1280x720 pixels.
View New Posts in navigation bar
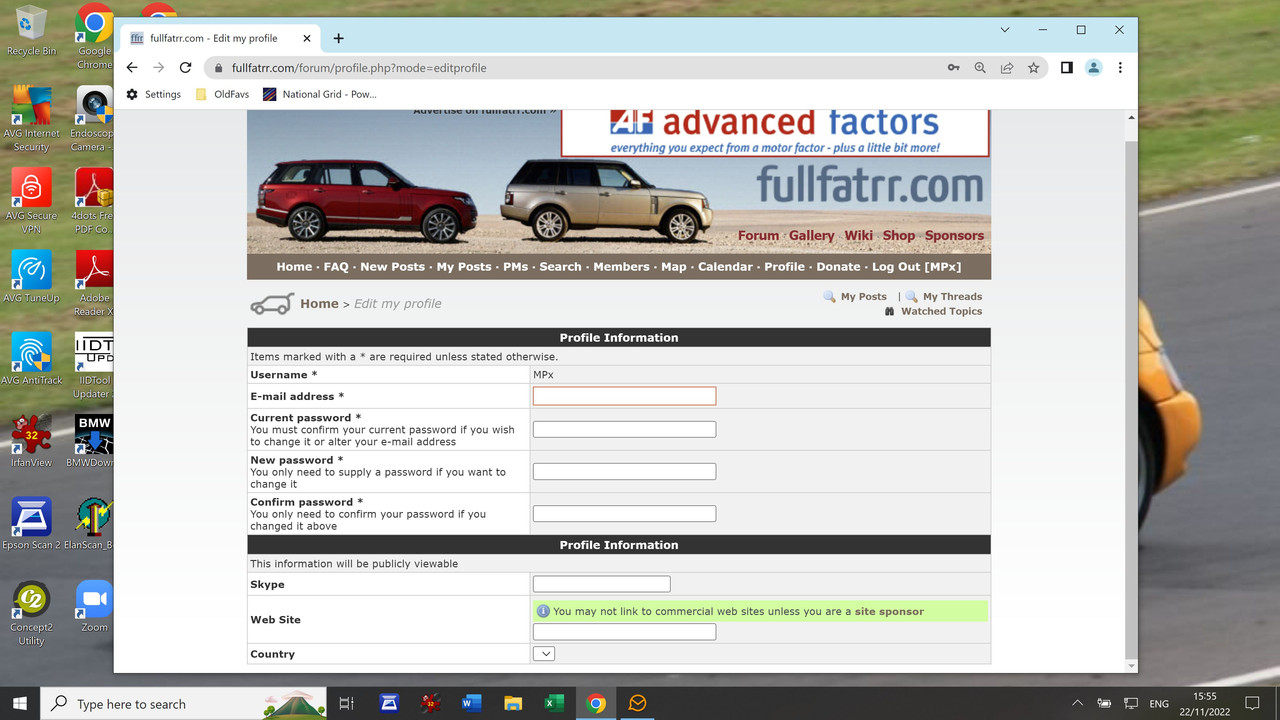click(x=392, y=267)
